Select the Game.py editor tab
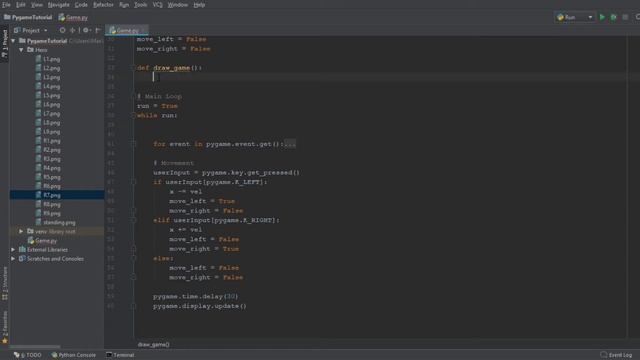This screenshot has width=640, height=360. coord(127,31)
